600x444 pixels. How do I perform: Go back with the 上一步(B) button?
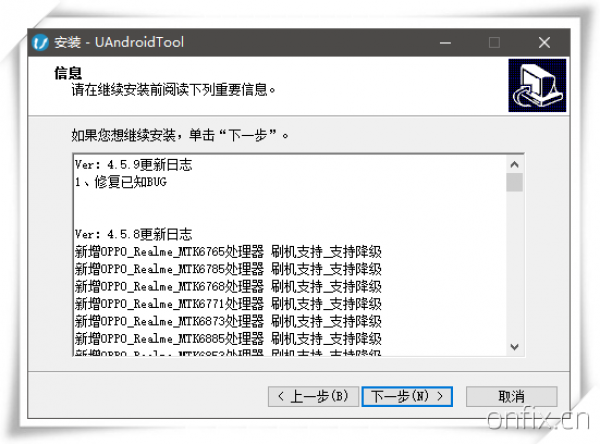coord(312,397)
